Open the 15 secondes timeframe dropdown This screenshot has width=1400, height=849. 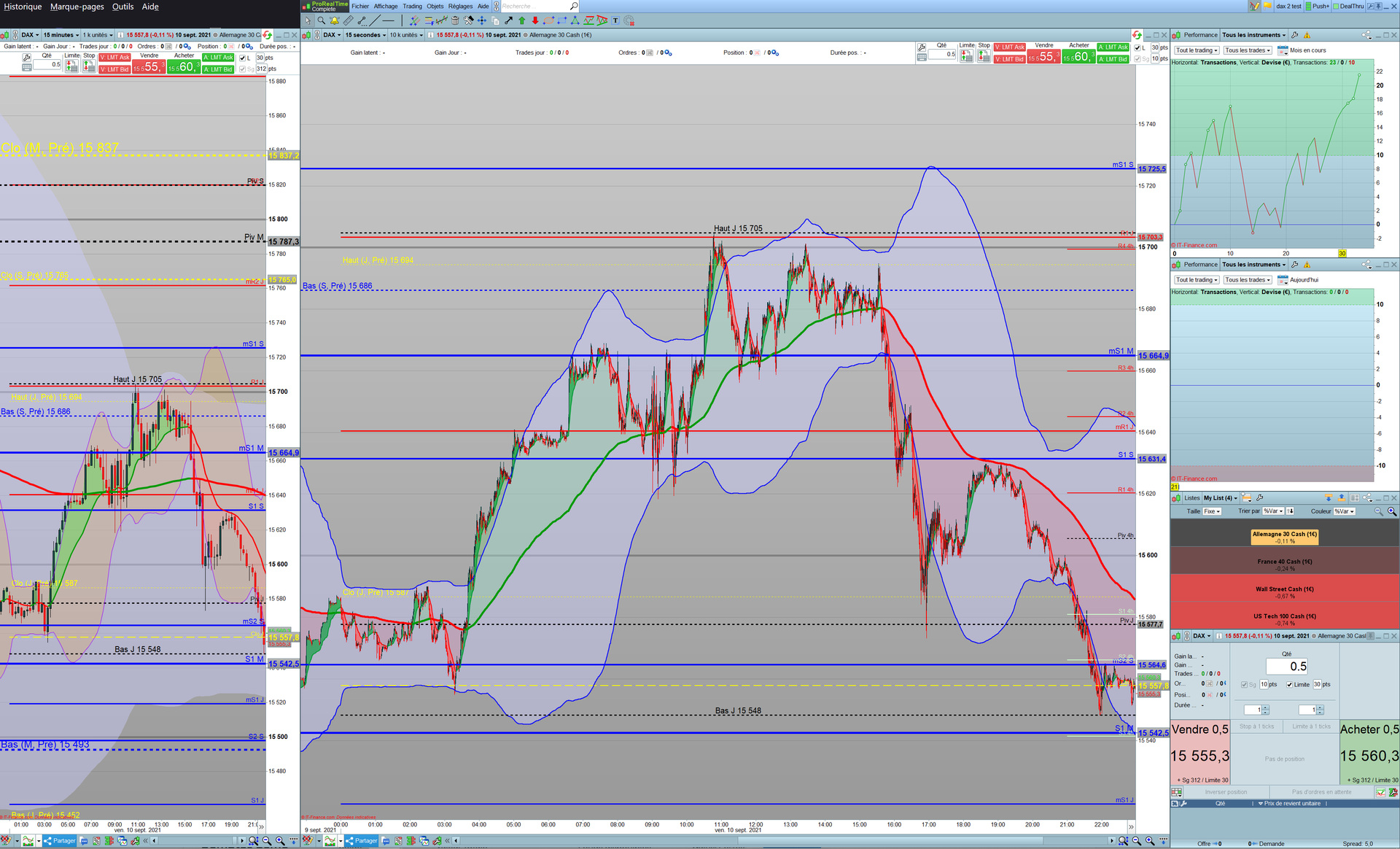pyautogui.click(x=365, y=35)
